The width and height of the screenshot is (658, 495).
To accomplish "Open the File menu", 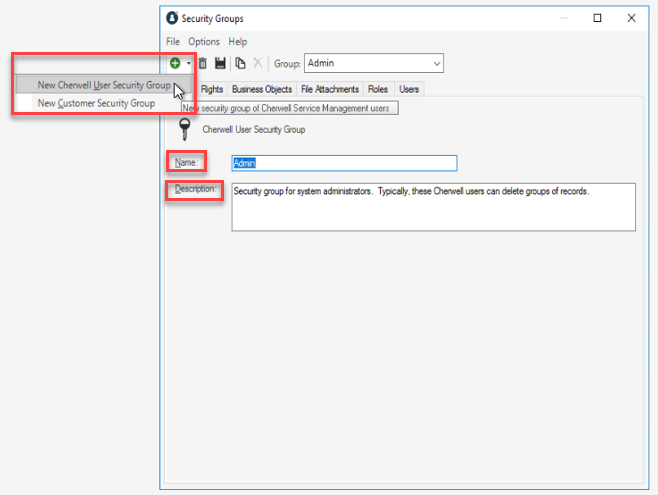I will 173,42.
